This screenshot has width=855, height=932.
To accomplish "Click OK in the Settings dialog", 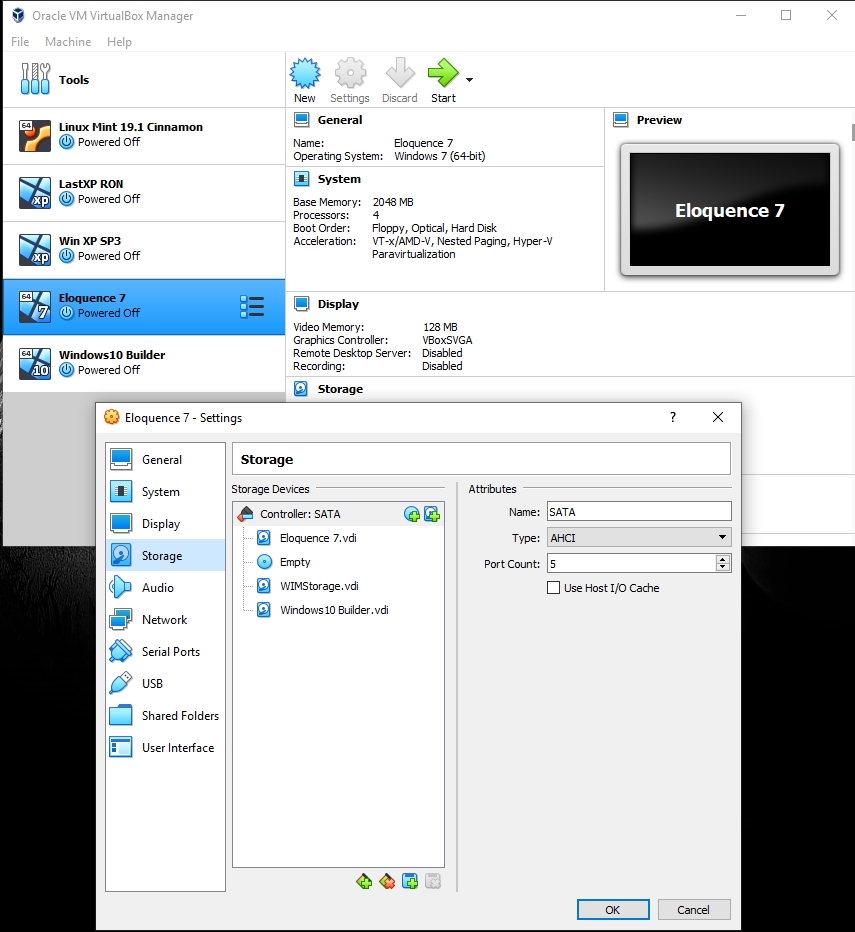I will (x=613, y=910).
